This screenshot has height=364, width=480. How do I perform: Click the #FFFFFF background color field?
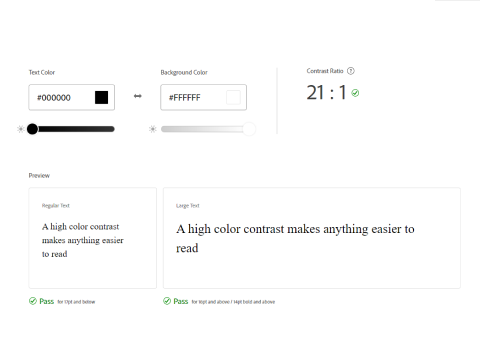coord(204,97)
